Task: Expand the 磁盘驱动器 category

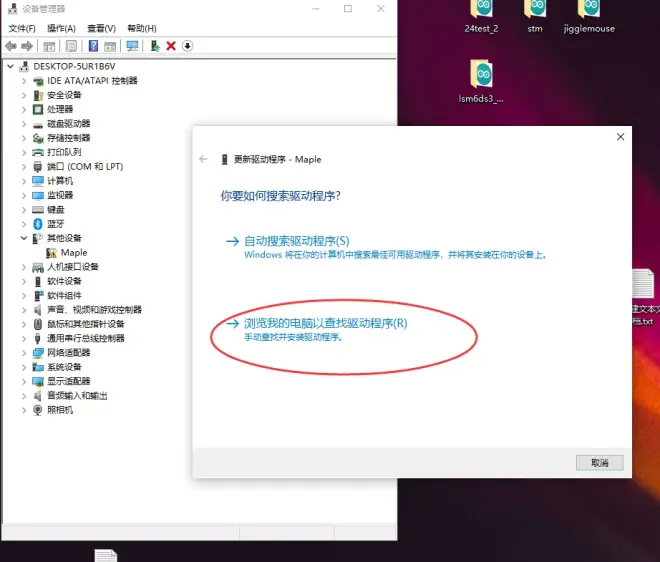Action: (24, 124)
